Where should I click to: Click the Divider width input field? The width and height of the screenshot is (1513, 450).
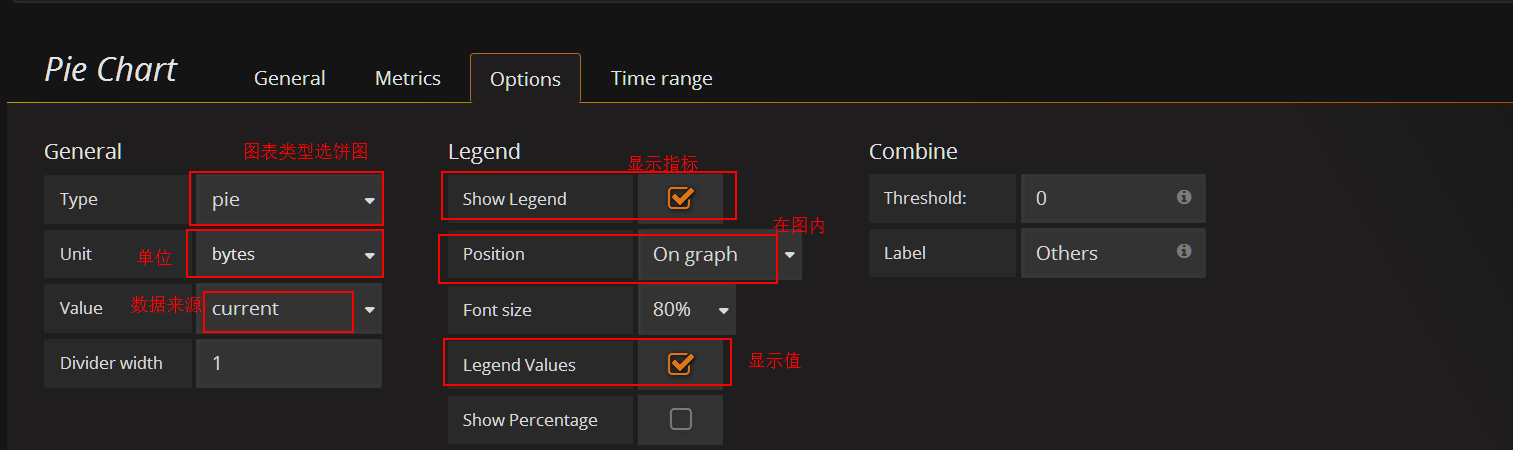tap(289, 363)
